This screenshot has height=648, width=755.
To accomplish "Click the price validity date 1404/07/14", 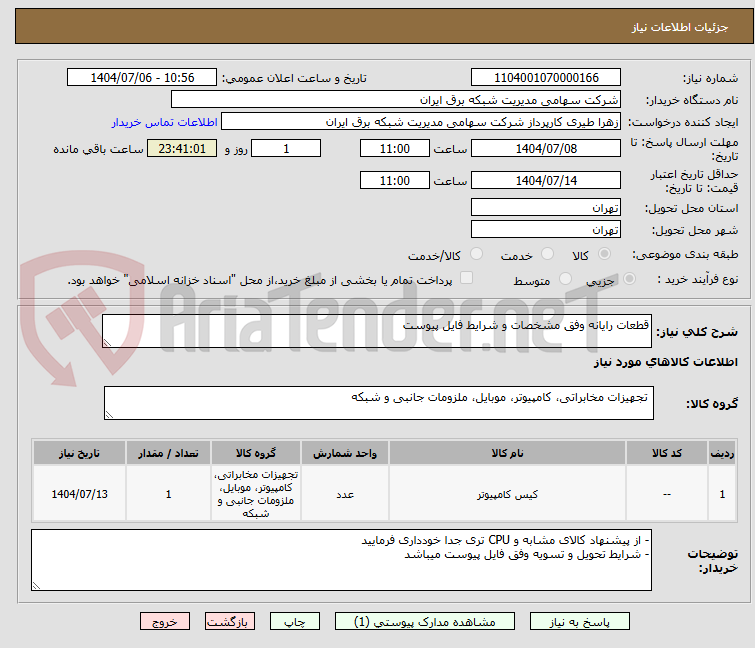I will click(546, 180).
